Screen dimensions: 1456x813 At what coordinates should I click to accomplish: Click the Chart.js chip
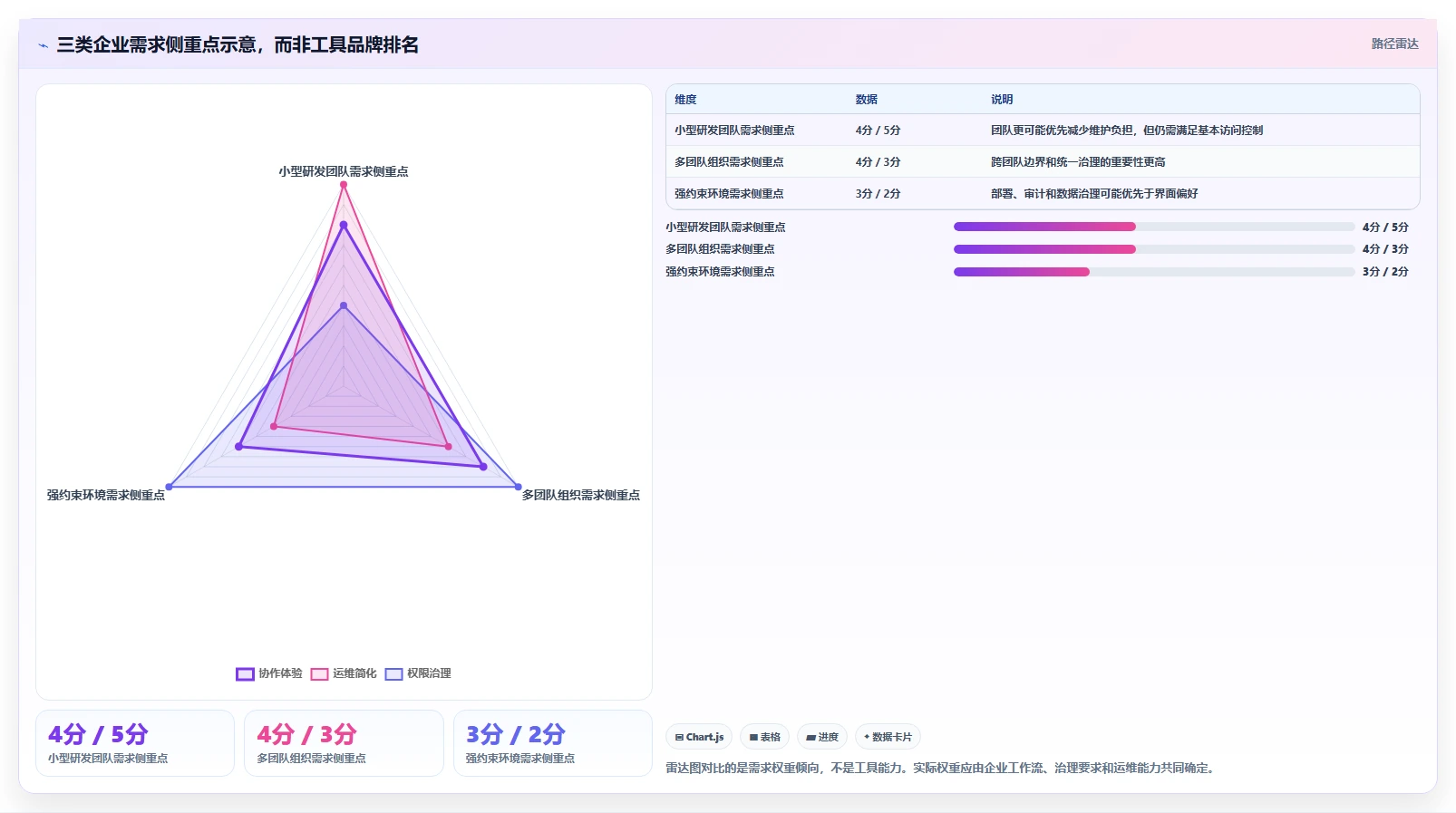699,737
